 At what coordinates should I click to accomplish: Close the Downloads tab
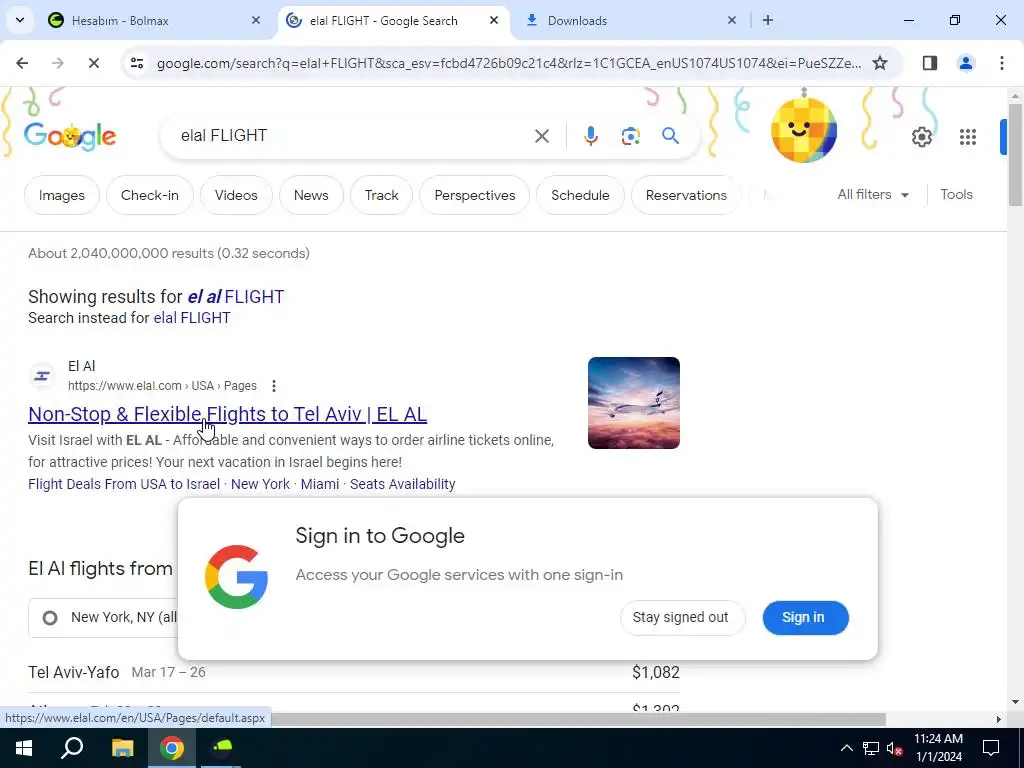click(731, 20)
